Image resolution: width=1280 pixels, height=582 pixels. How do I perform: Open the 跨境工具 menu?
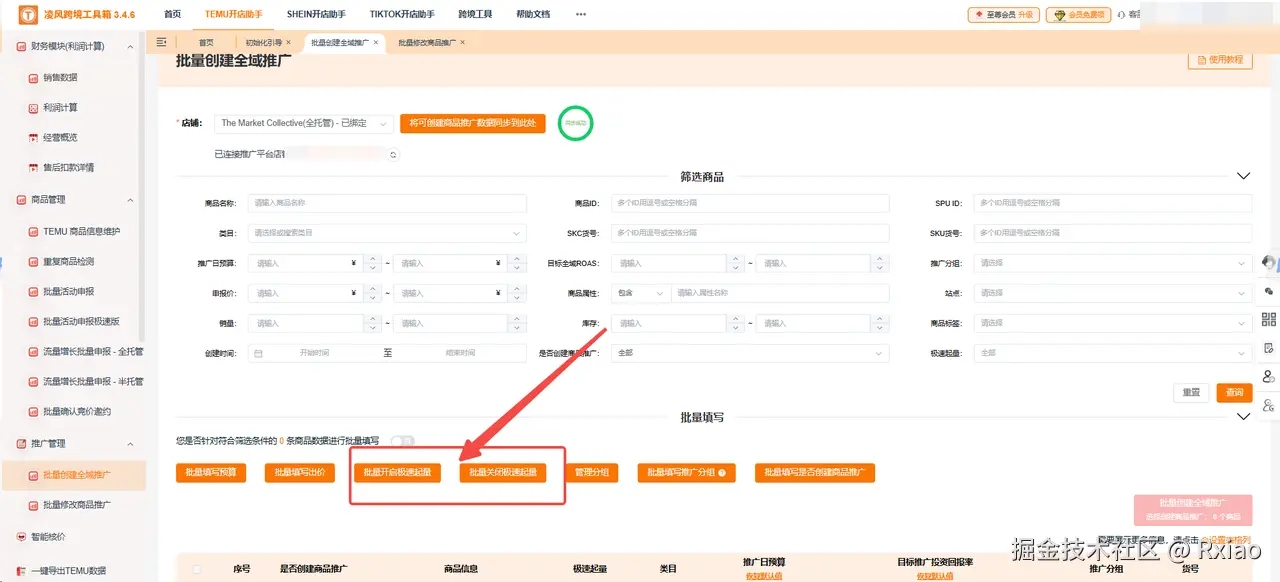[475, 14]
